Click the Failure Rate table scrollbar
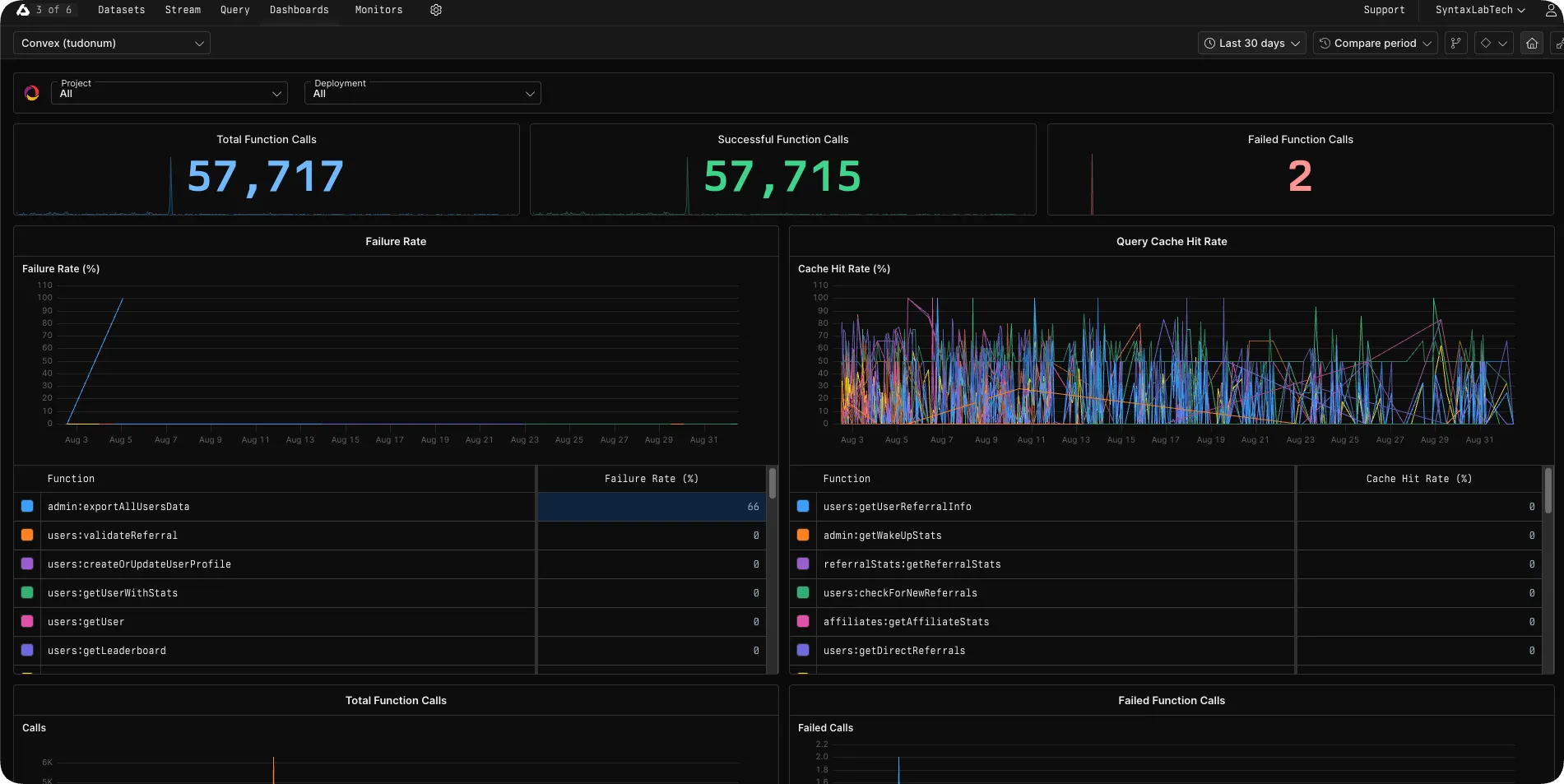Image resolution: width=1564 pixels, height=784 pixels. 773,483
